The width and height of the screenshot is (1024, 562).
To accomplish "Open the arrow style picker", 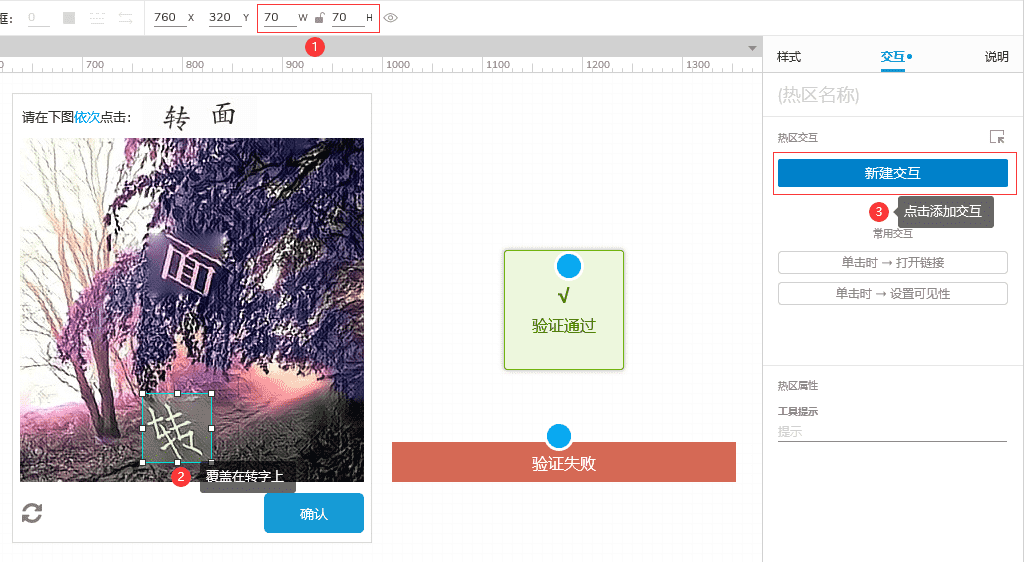I will tap(125, 18).
